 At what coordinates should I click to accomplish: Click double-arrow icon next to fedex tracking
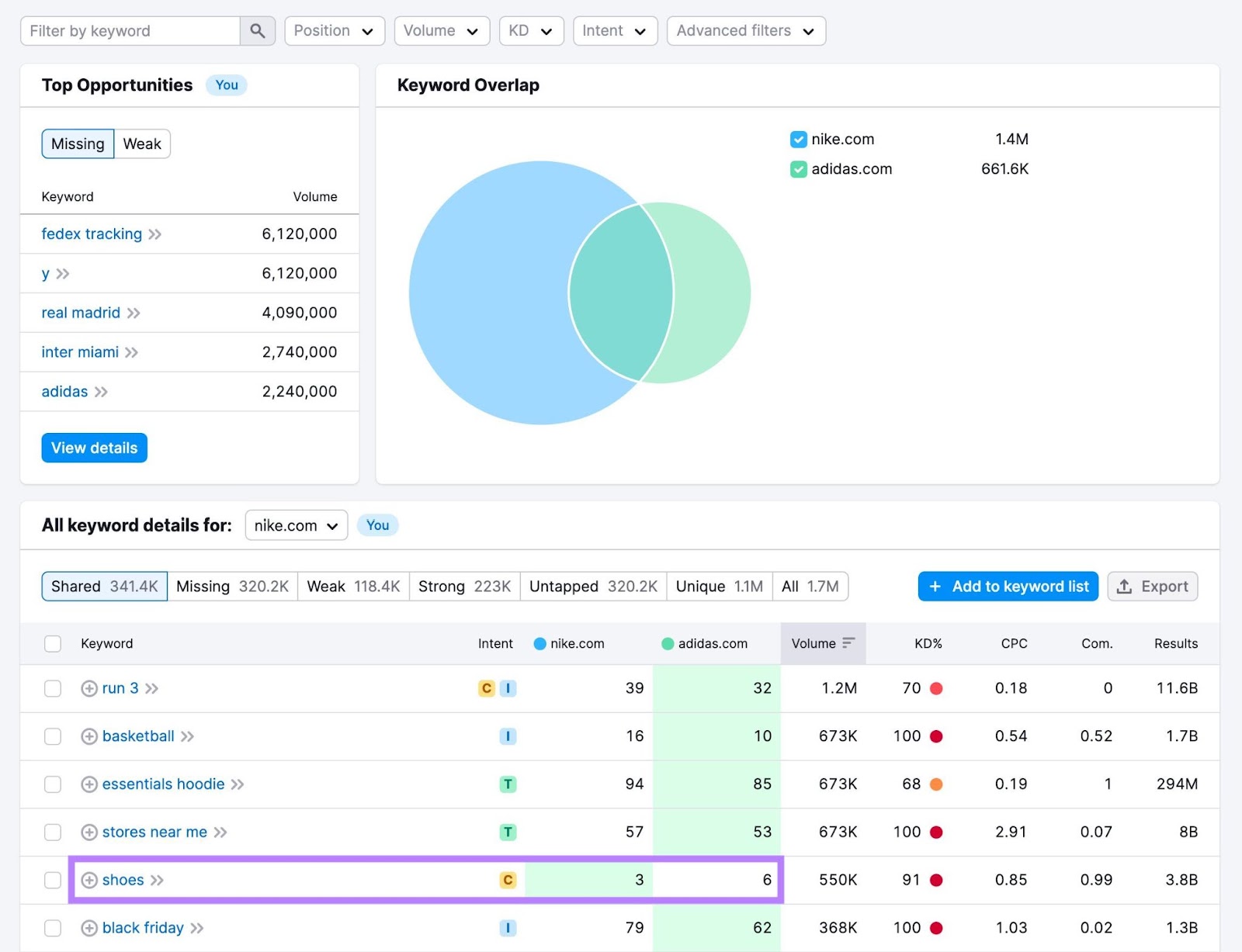point(155,234)
